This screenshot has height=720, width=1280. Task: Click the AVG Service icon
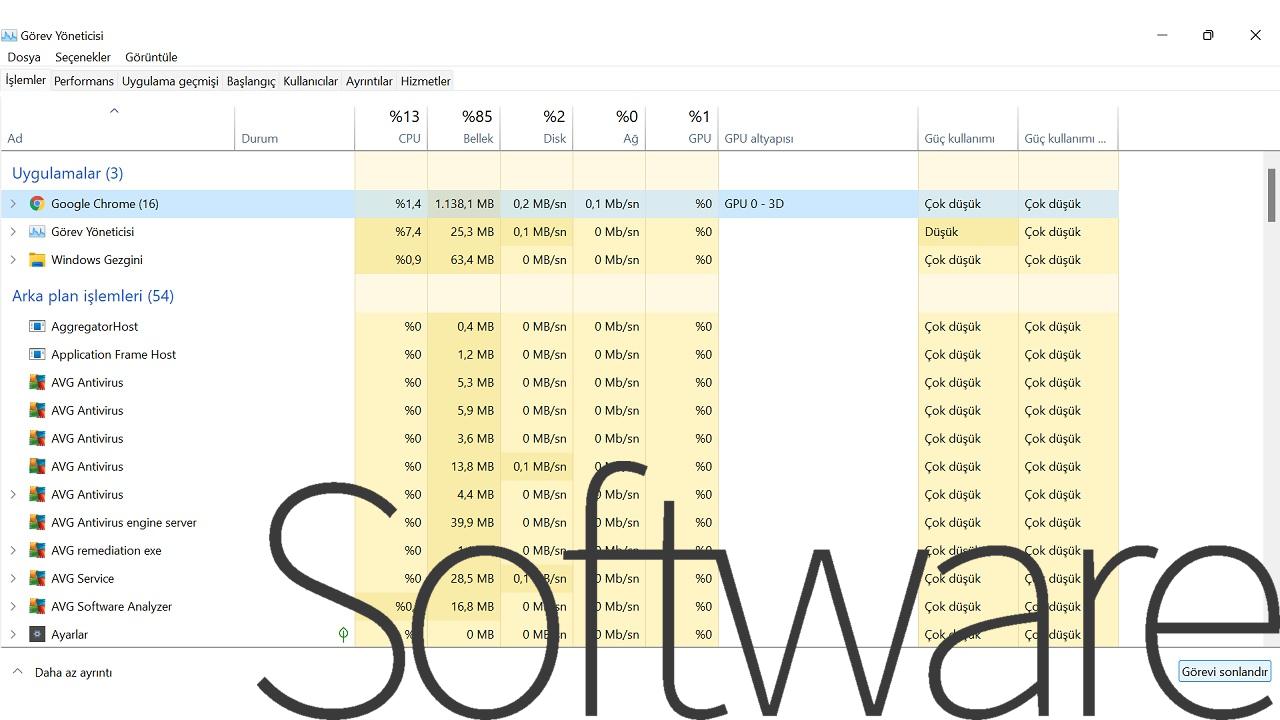(x=37, y=579)
